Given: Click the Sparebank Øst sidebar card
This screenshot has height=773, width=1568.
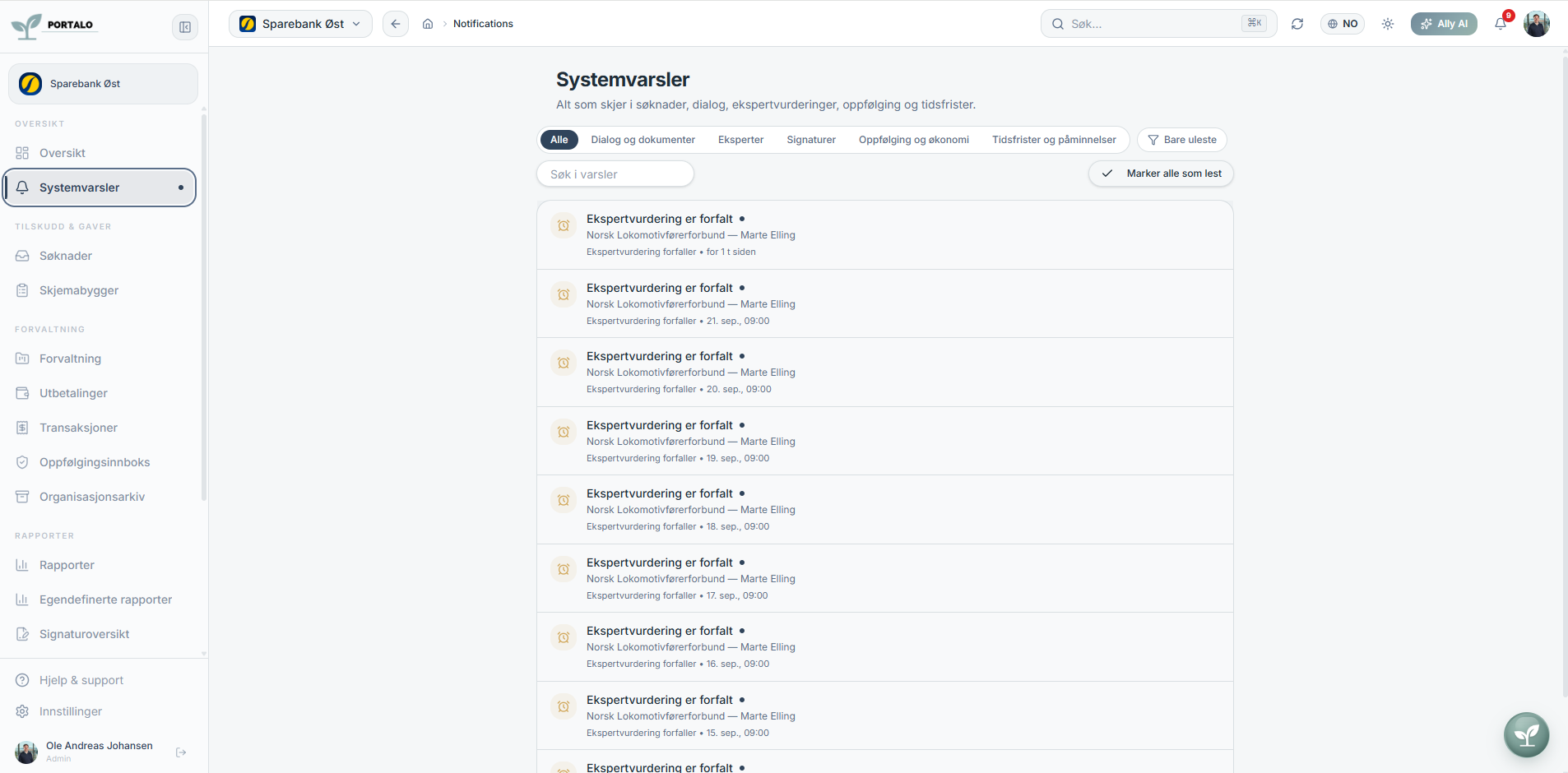Looking at the screenshot, I should 103,84.
